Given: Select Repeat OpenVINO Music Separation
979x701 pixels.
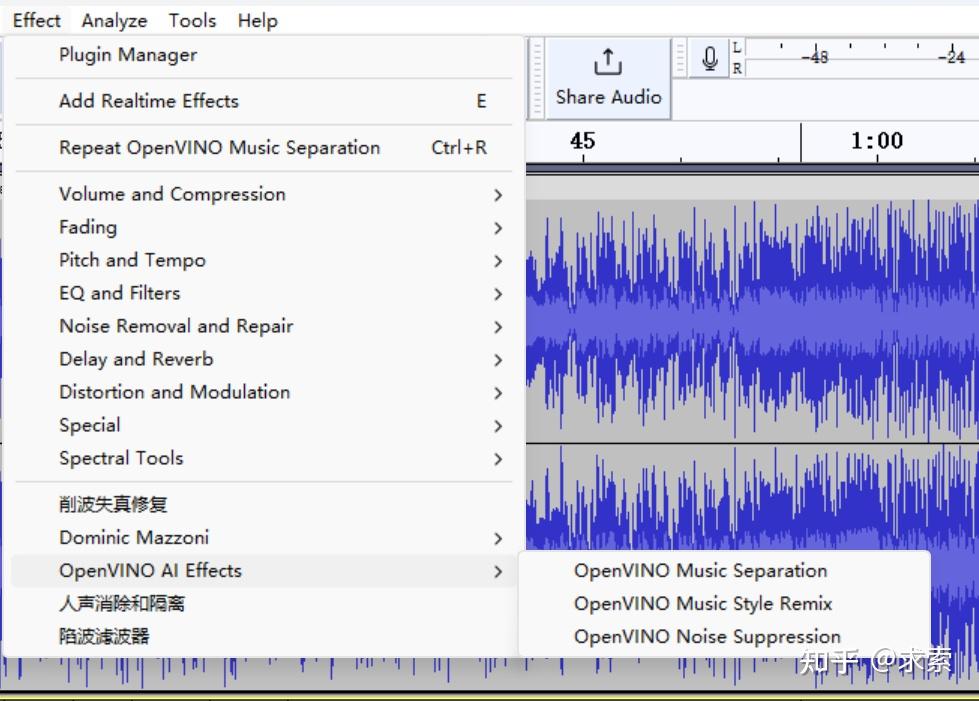Looking at the screenshot, I should click(221, 147).
